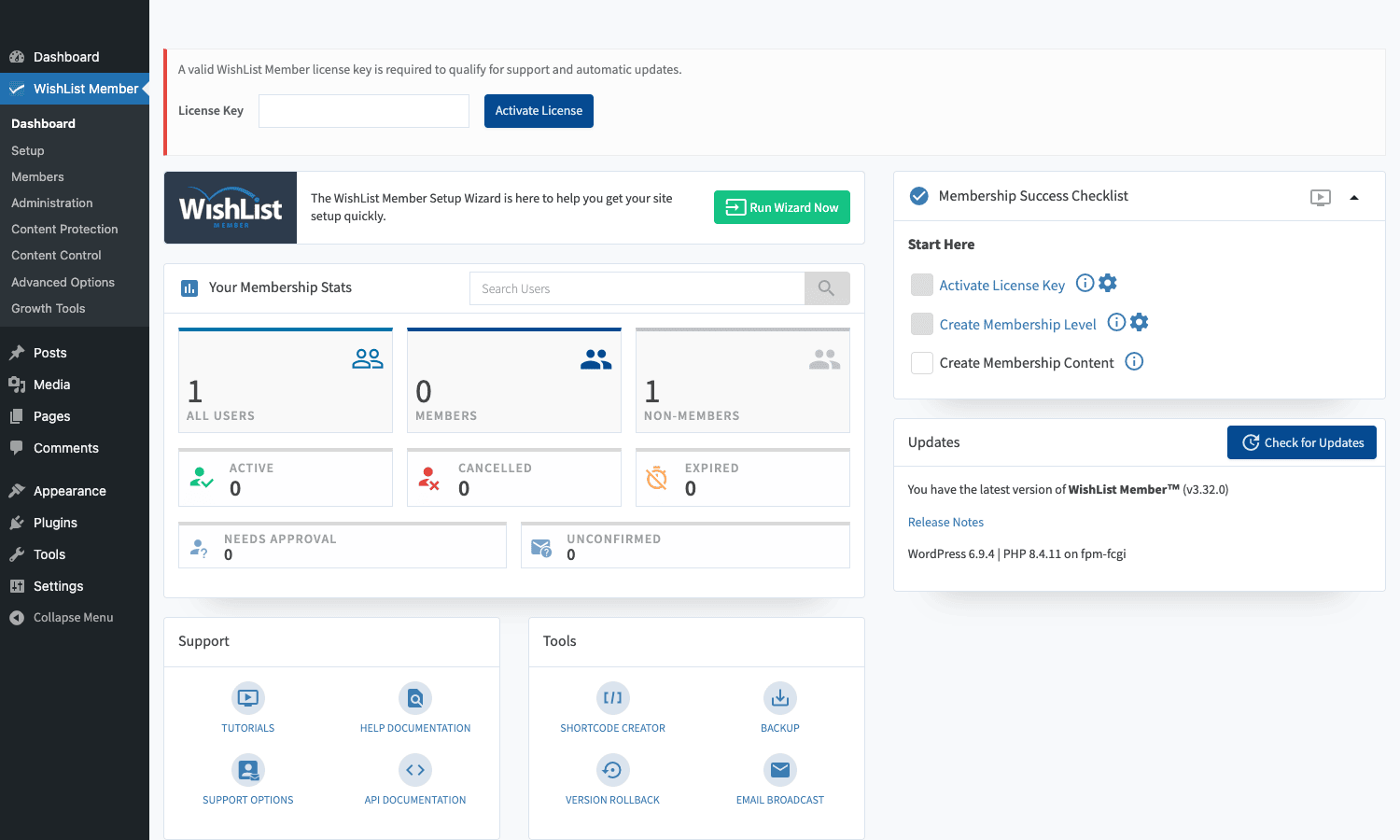
Task: Click the info icon next to Activate License Key
Action: point(1085,283)
